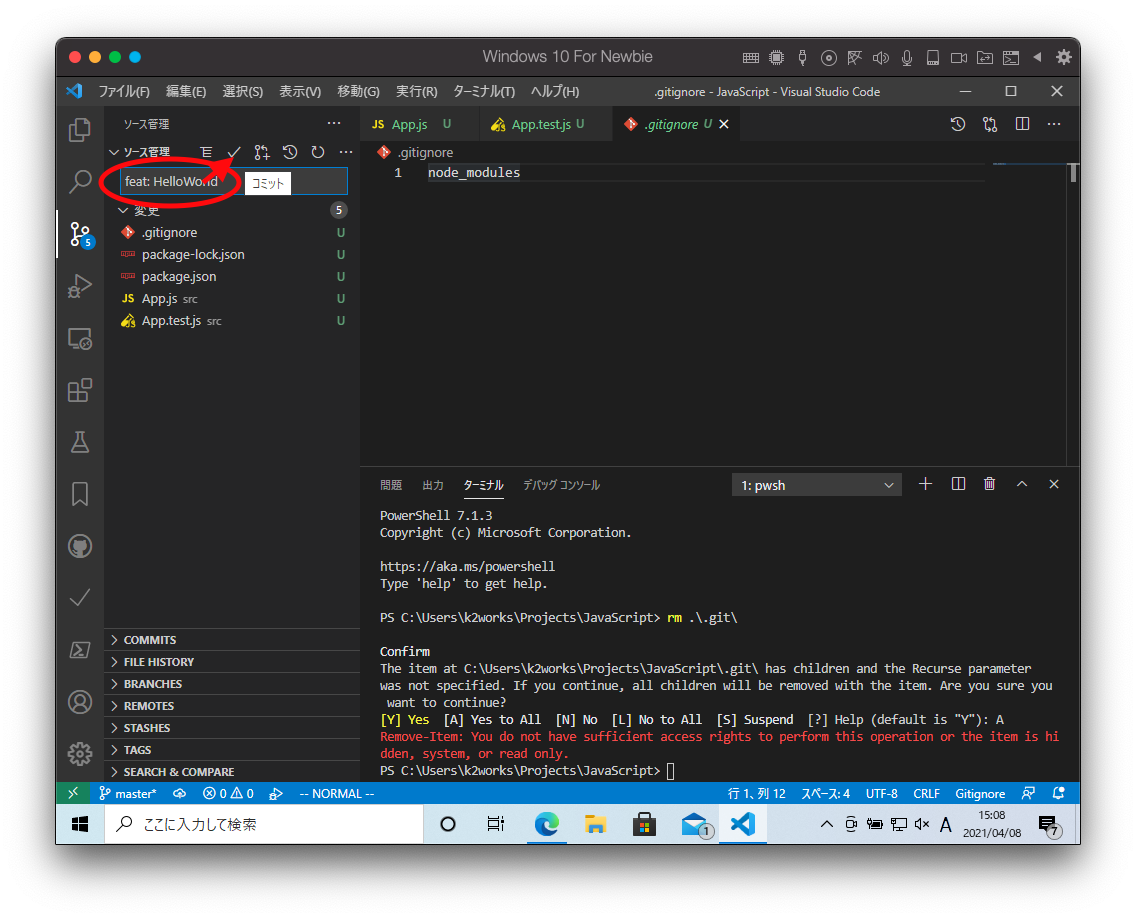This screenshot has height=918, width=1136.
Task: Toggle maximized terminal panel size chevron
Action: (1022, 484)
